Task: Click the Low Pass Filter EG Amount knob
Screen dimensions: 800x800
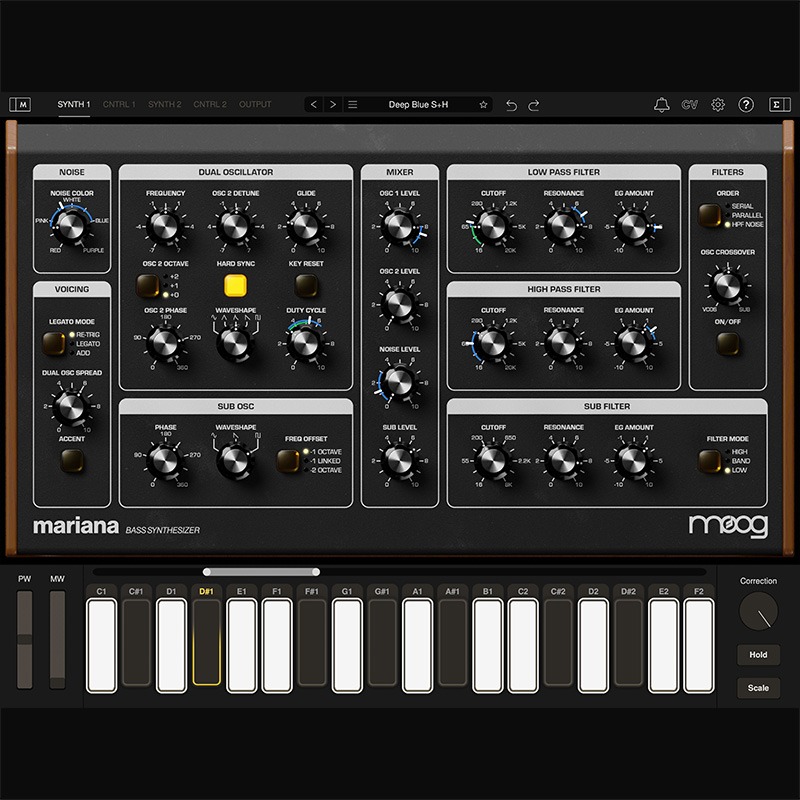Action: tap(633, 226)
